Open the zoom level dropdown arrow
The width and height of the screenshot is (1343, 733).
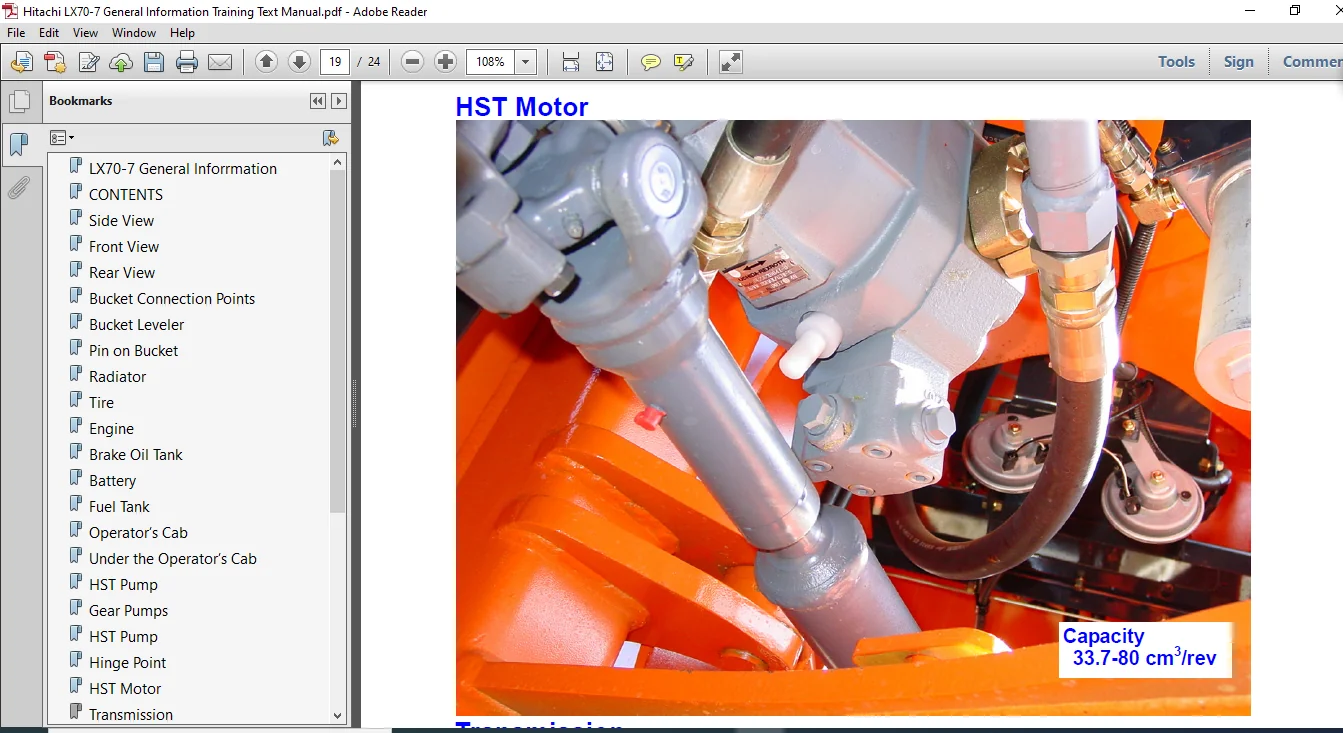(x=526, y=62)
